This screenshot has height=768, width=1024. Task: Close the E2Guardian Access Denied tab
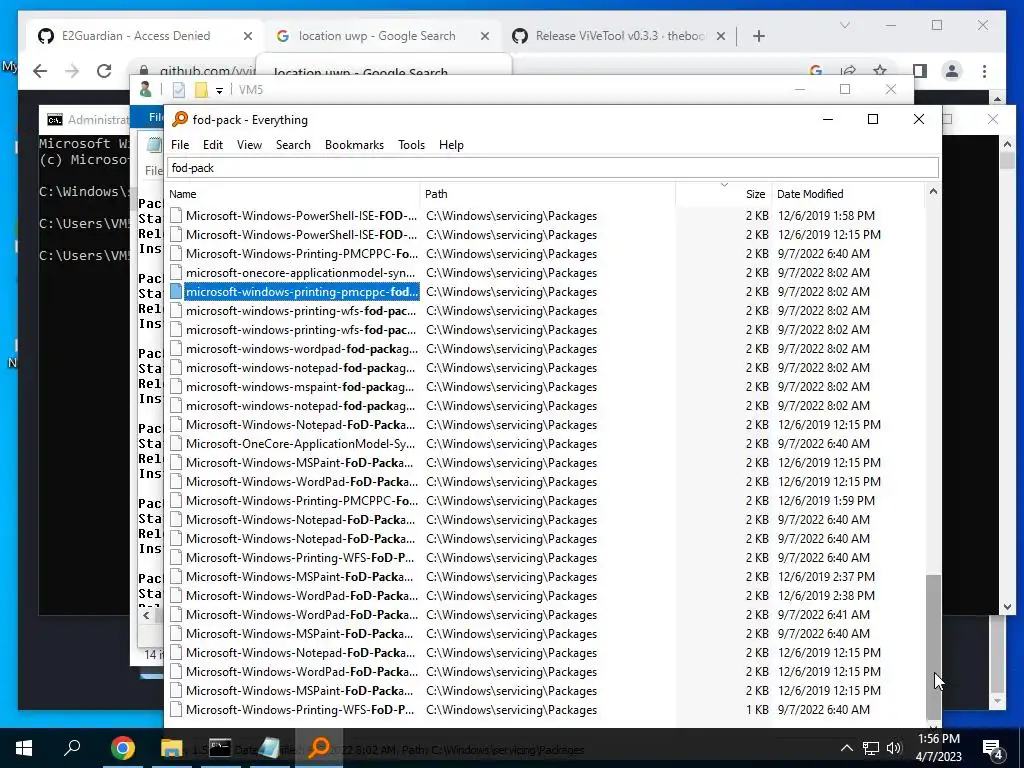click(248, 37)
